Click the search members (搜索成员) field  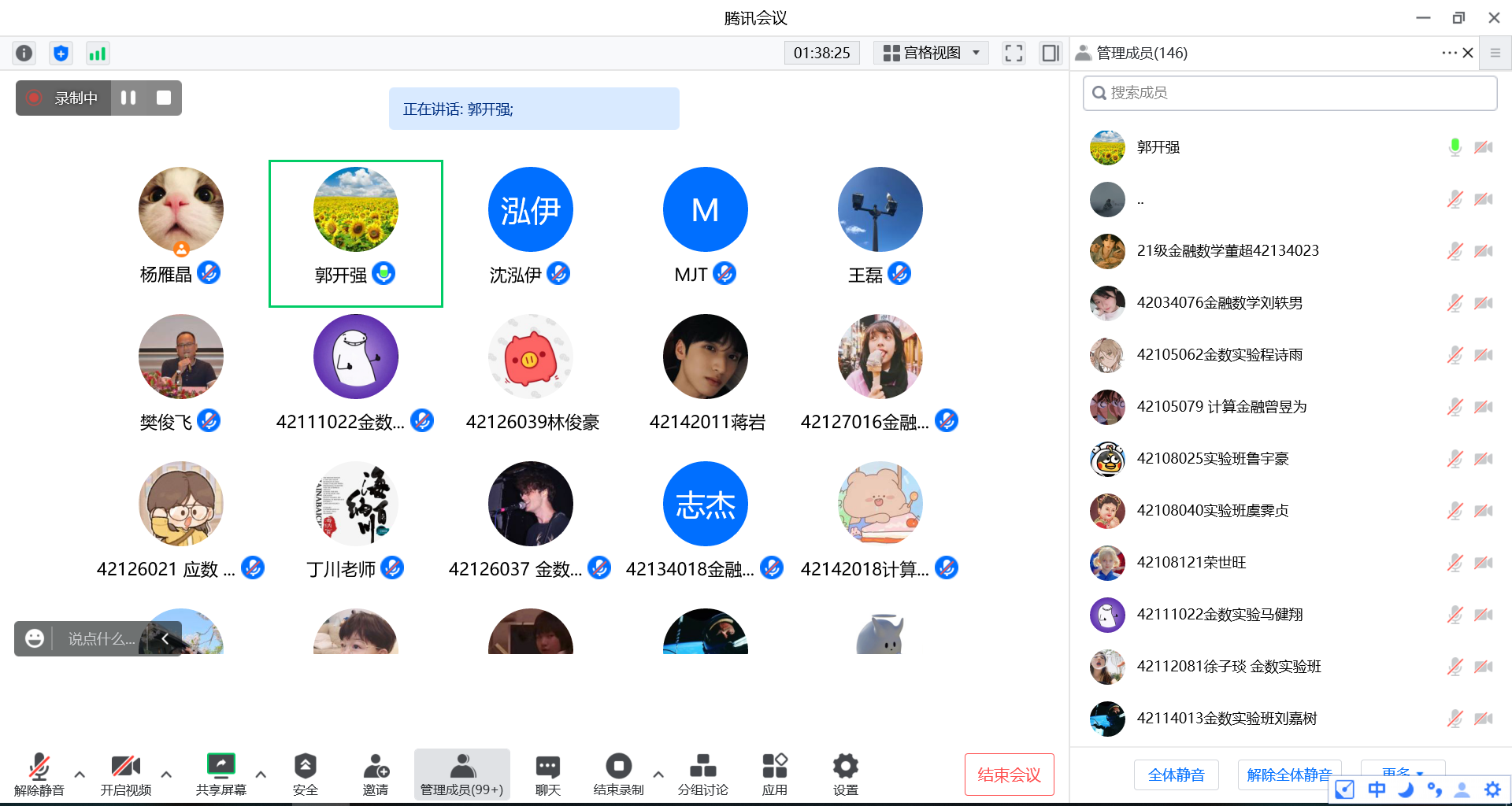click(1290, 93)
